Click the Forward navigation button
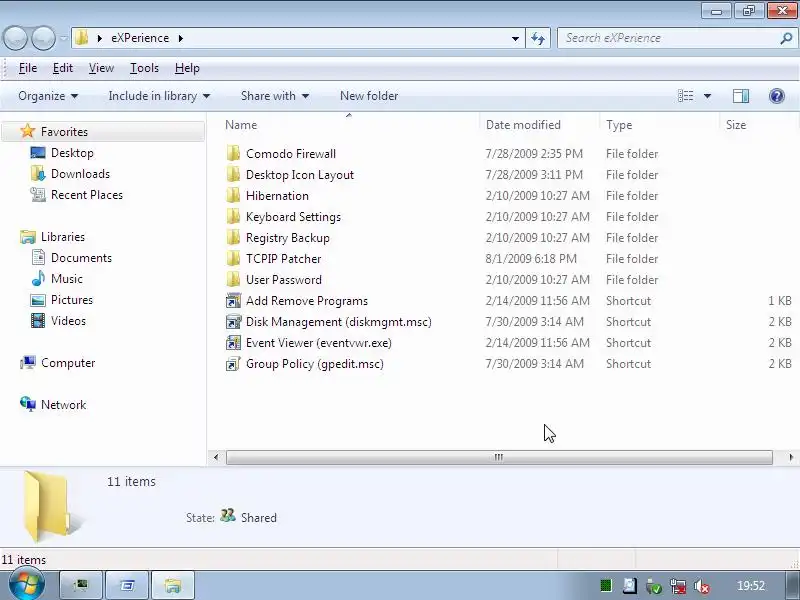Image resolution: width=800 pixels, height=600 pixels. click(43, 38)
